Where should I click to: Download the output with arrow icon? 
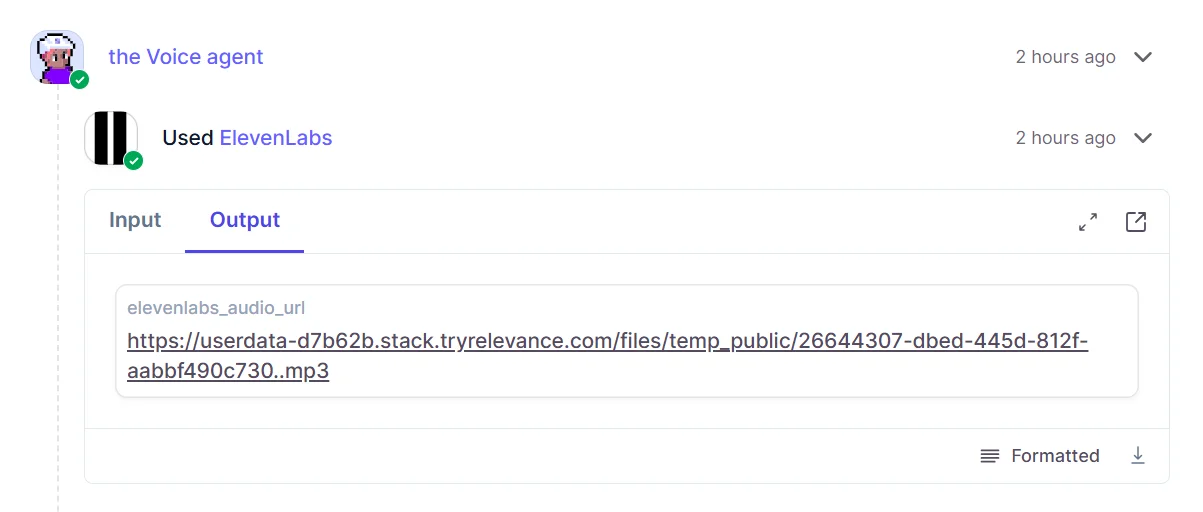tap(1137, 456)
